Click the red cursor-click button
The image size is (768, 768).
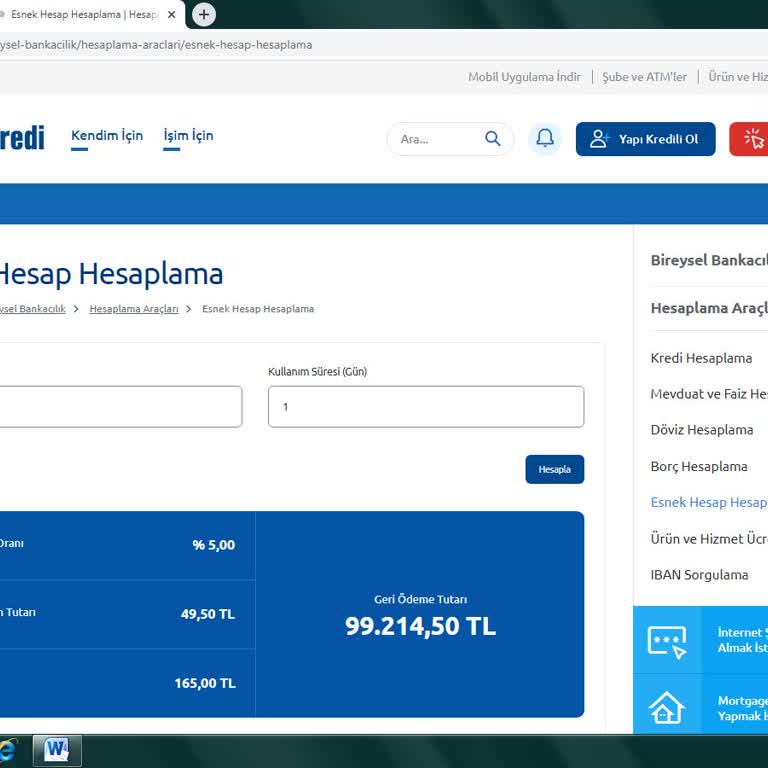click(749, 139)
